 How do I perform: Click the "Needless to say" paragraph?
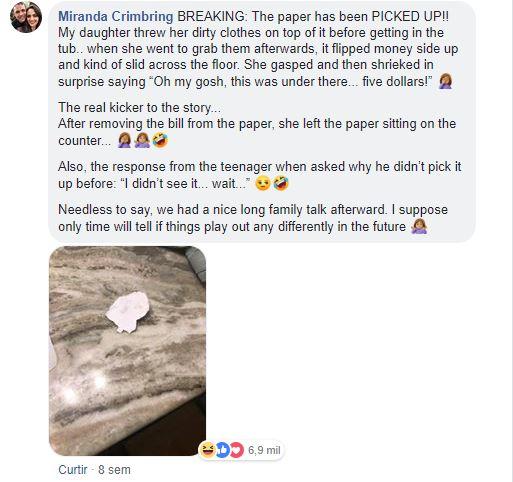253,218
